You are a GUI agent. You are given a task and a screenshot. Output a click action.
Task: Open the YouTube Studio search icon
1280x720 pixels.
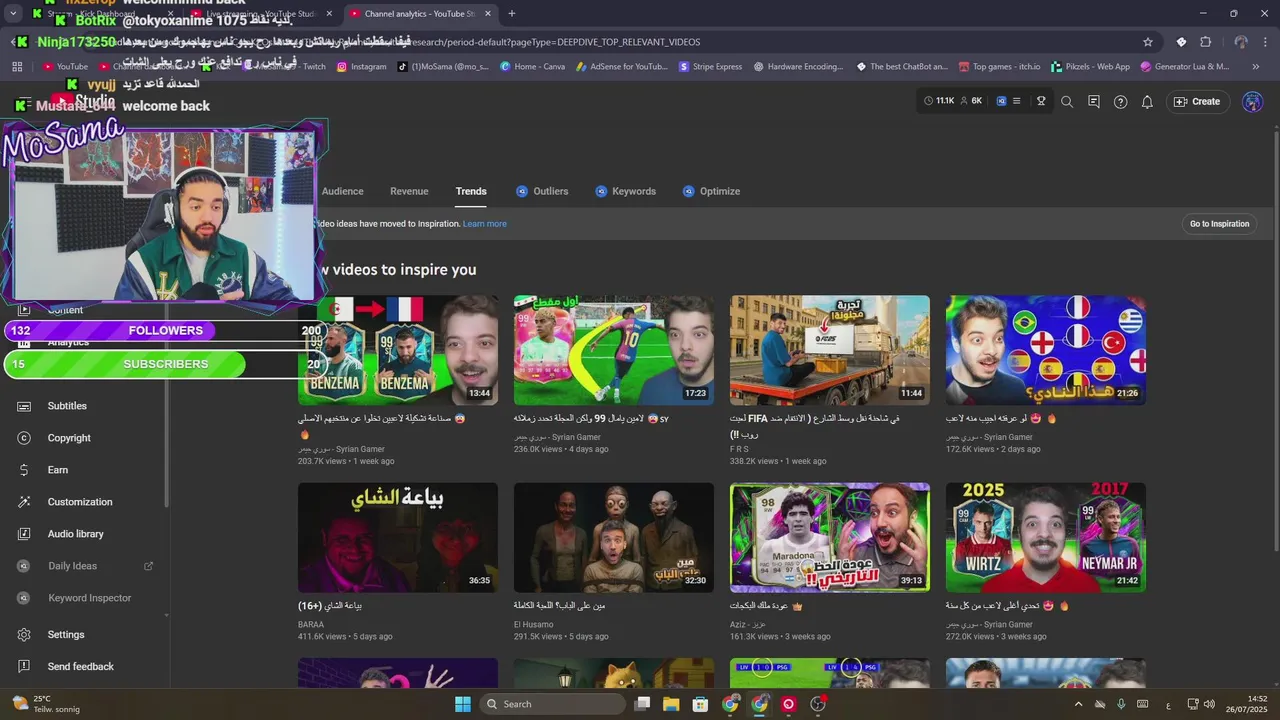pyautogui.click(x=1067, y=101)
